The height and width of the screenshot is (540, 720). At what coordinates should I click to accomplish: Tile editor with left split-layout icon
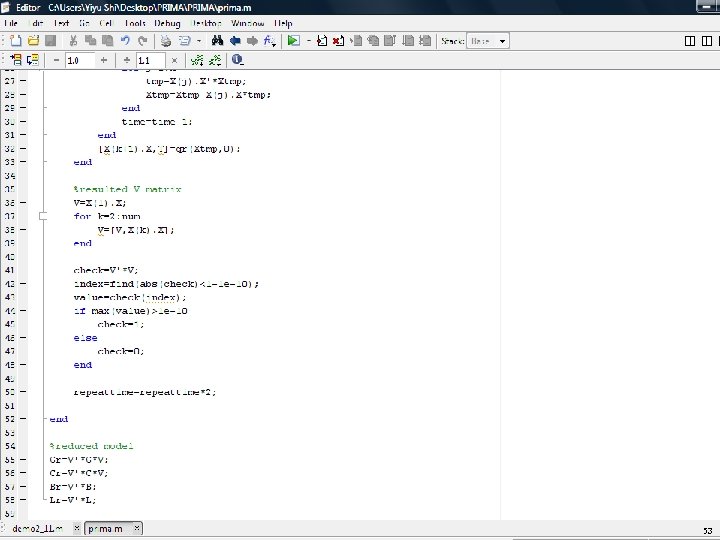690,41
